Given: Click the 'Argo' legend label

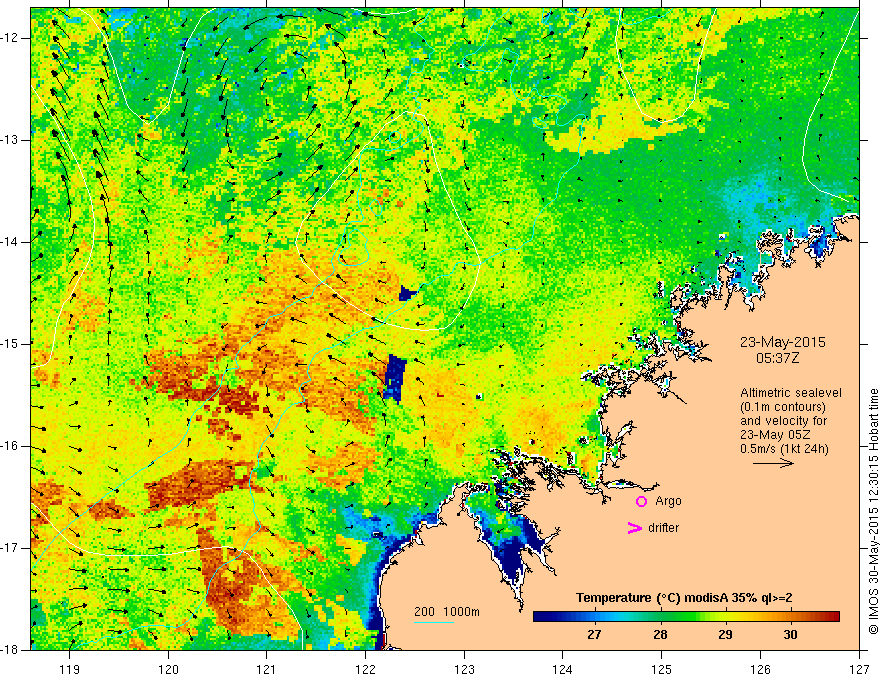Looking at the screenshot, I should coord(668,502).
